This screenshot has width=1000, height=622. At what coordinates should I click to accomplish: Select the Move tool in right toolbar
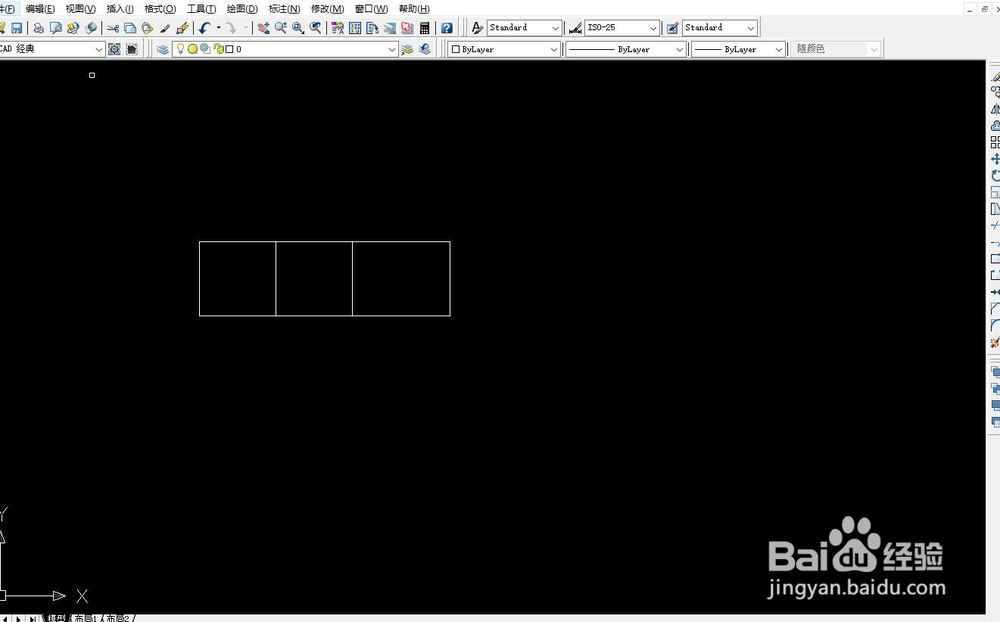[996, 159]
